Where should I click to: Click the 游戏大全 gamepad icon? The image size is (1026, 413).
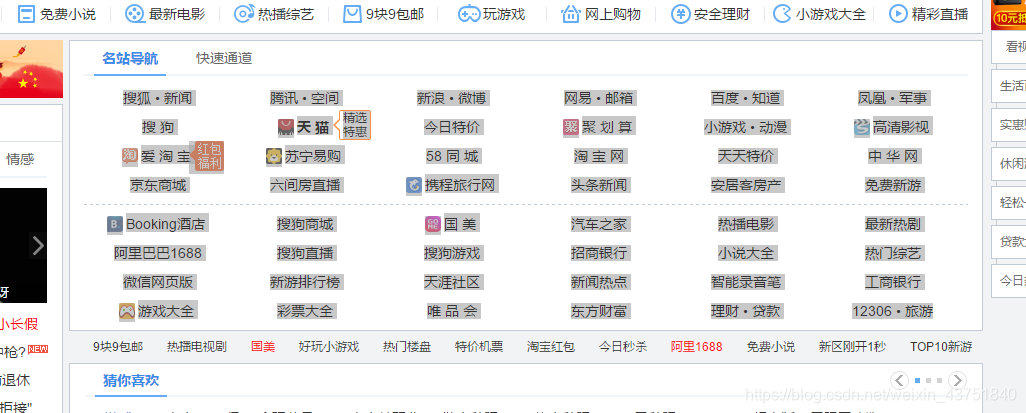127,311
